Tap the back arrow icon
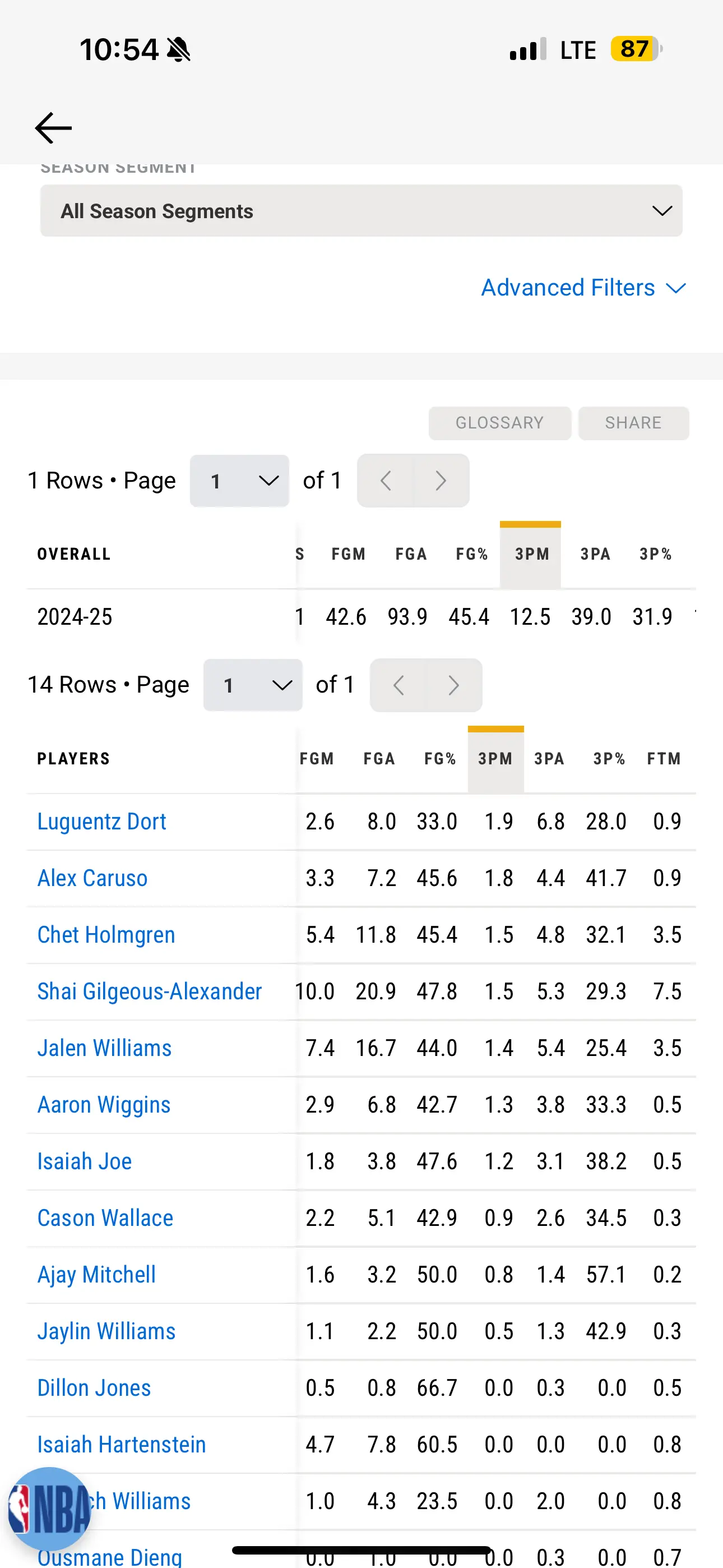The height and width of the screenshot is (1568, 723). [54, 128]
